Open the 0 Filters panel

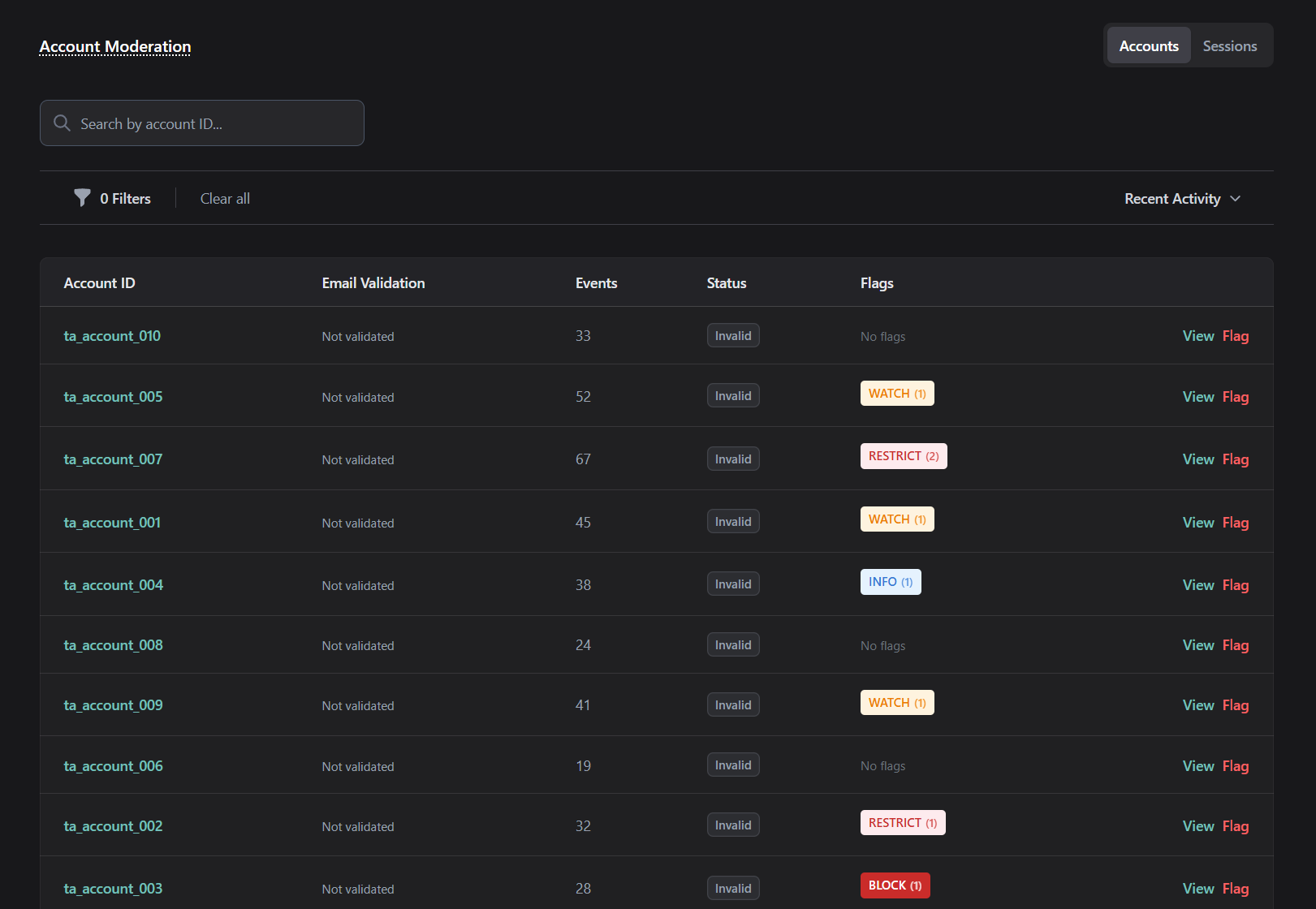click(125, 199)
